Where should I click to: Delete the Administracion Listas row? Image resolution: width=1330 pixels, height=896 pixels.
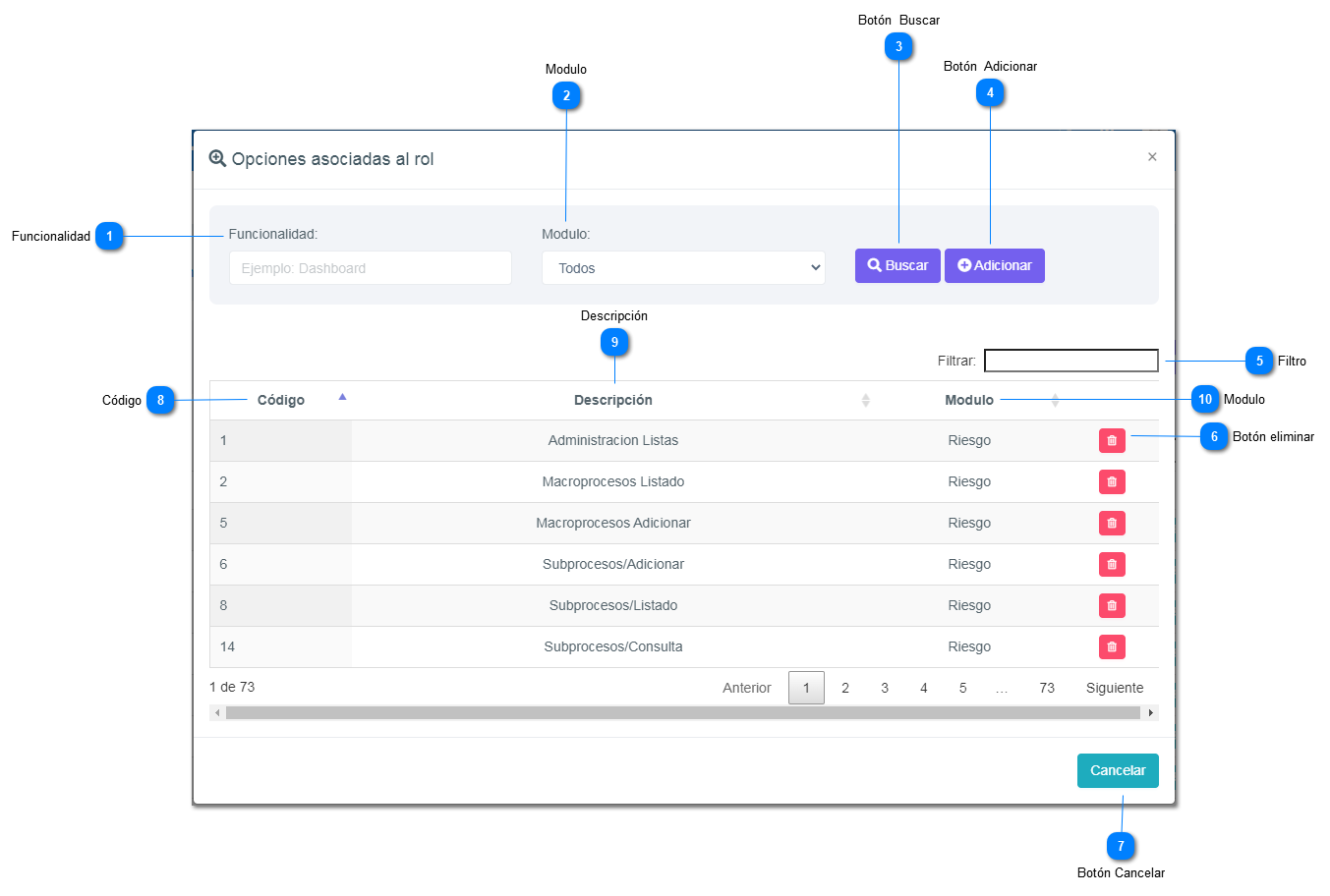(1112, 441)
